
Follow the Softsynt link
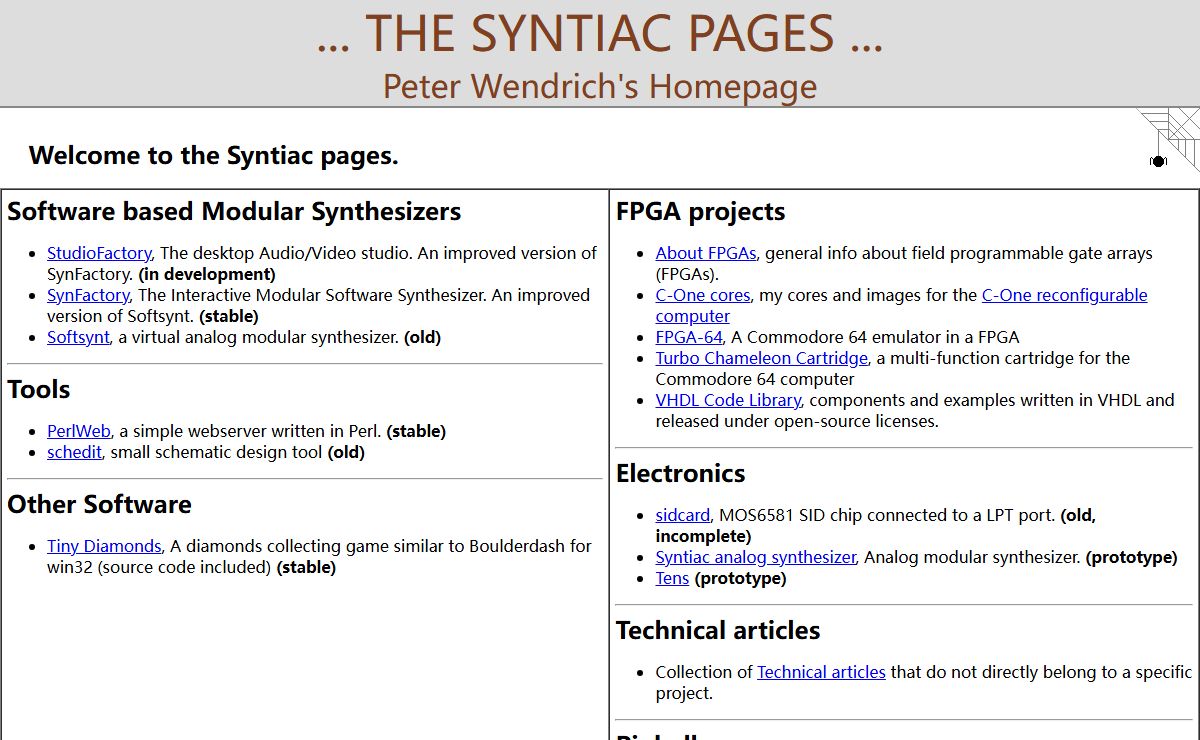point(78,337)
